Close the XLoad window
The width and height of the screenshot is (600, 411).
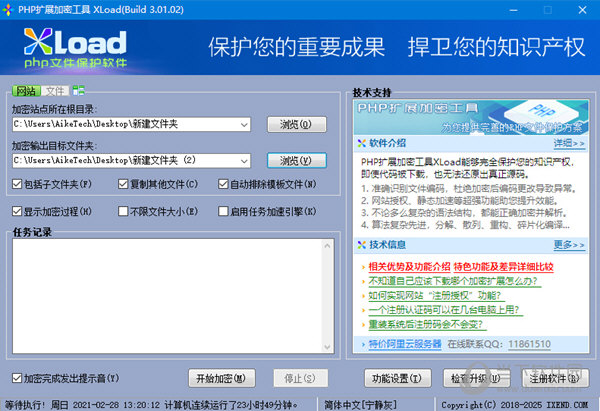pyautogui.click(x=582, y=10)
